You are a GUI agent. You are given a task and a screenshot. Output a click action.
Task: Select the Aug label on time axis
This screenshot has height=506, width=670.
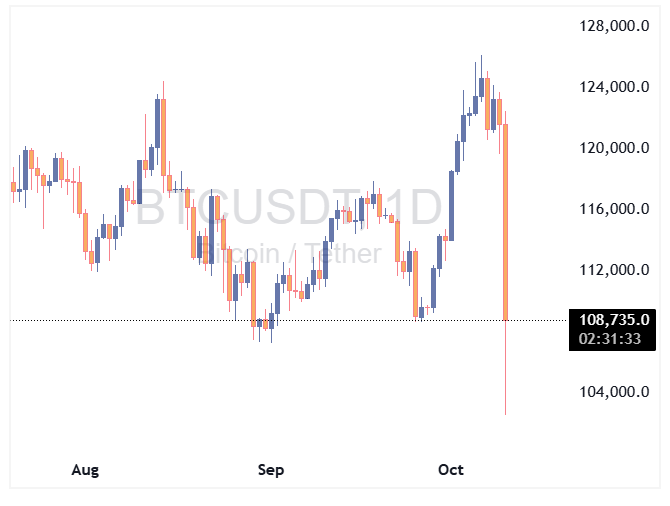(87, 469)
